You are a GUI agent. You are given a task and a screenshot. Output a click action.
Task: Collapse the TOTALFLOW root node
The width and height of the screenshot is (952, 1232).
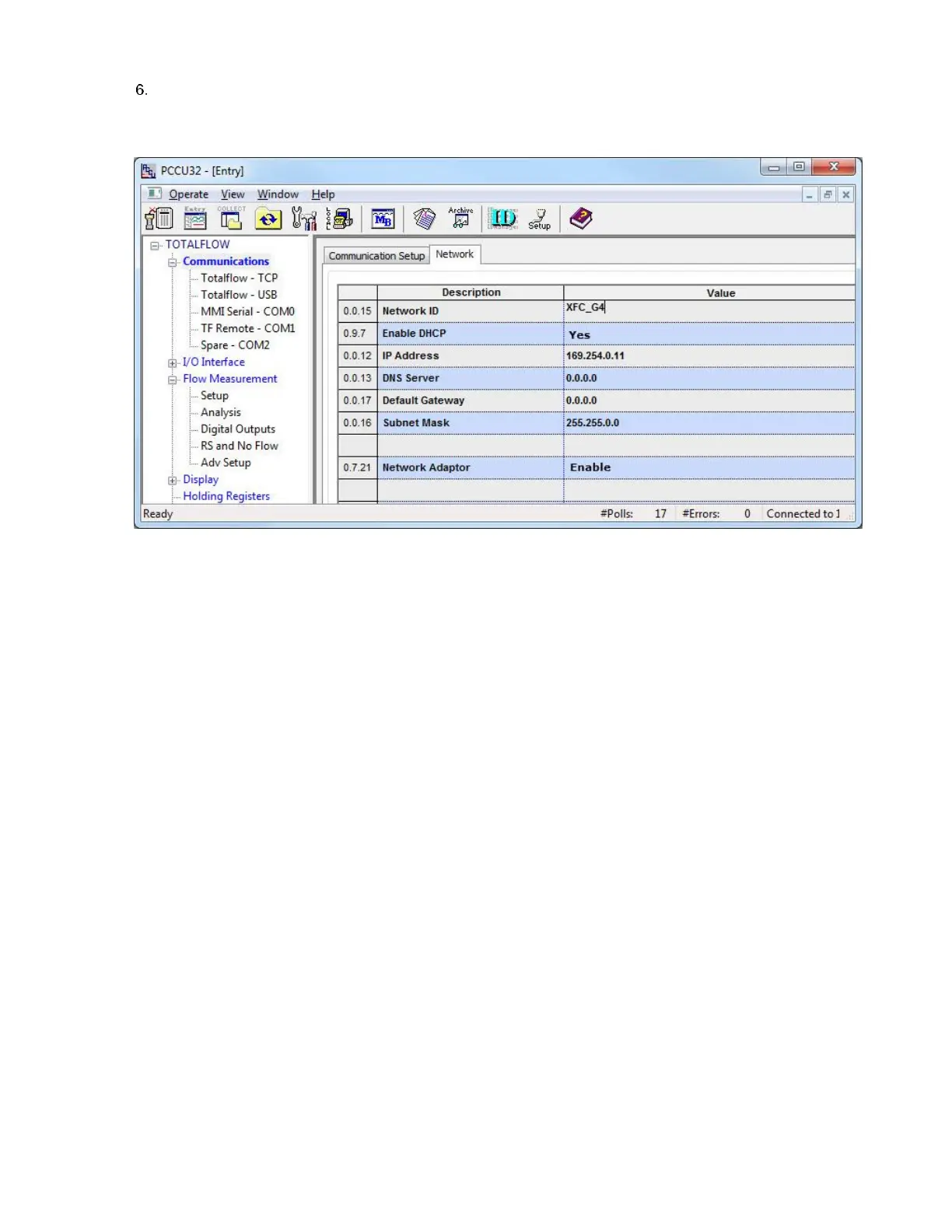tap(155, 245)
